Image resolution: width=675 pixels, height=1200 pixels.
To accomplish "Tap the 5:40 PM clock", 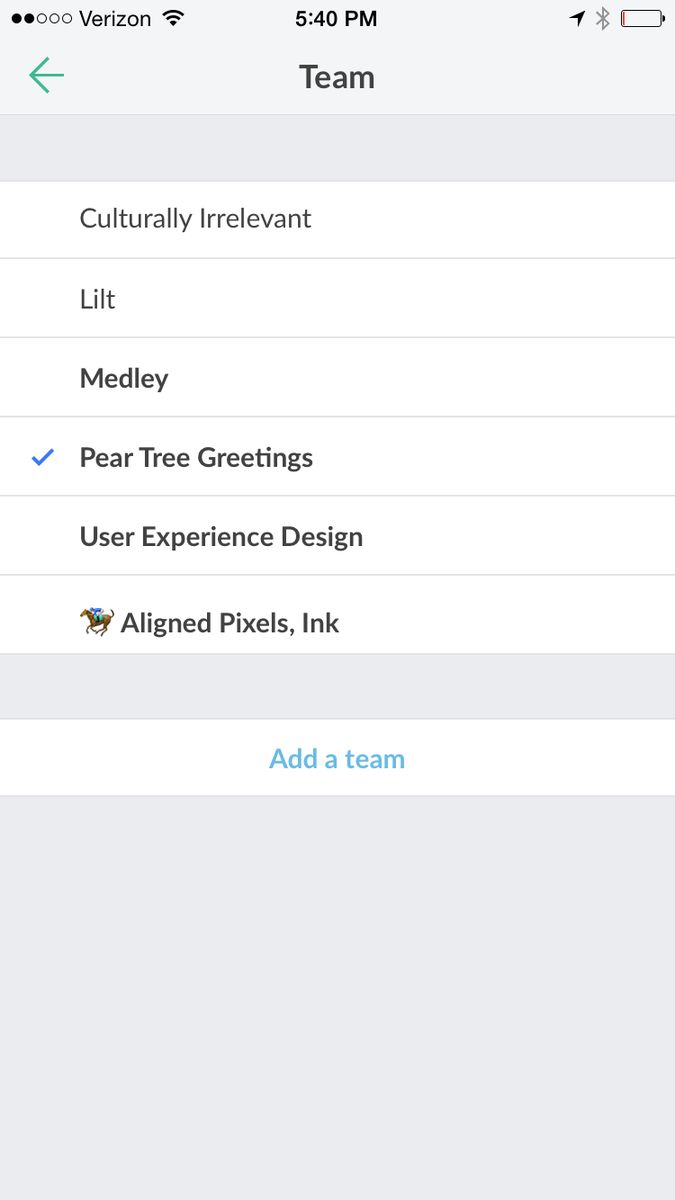I will click(337, 18).
